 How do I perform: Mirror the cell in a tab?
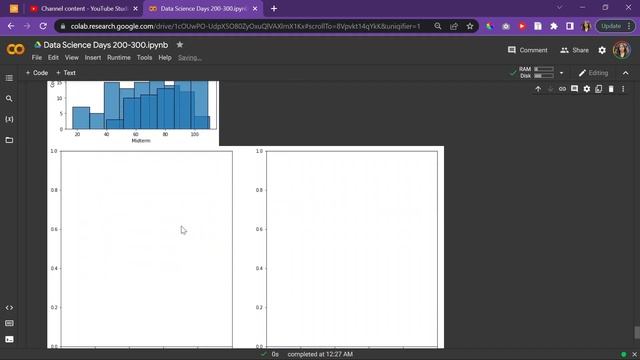pyautogui.click(x=598, y=89)
